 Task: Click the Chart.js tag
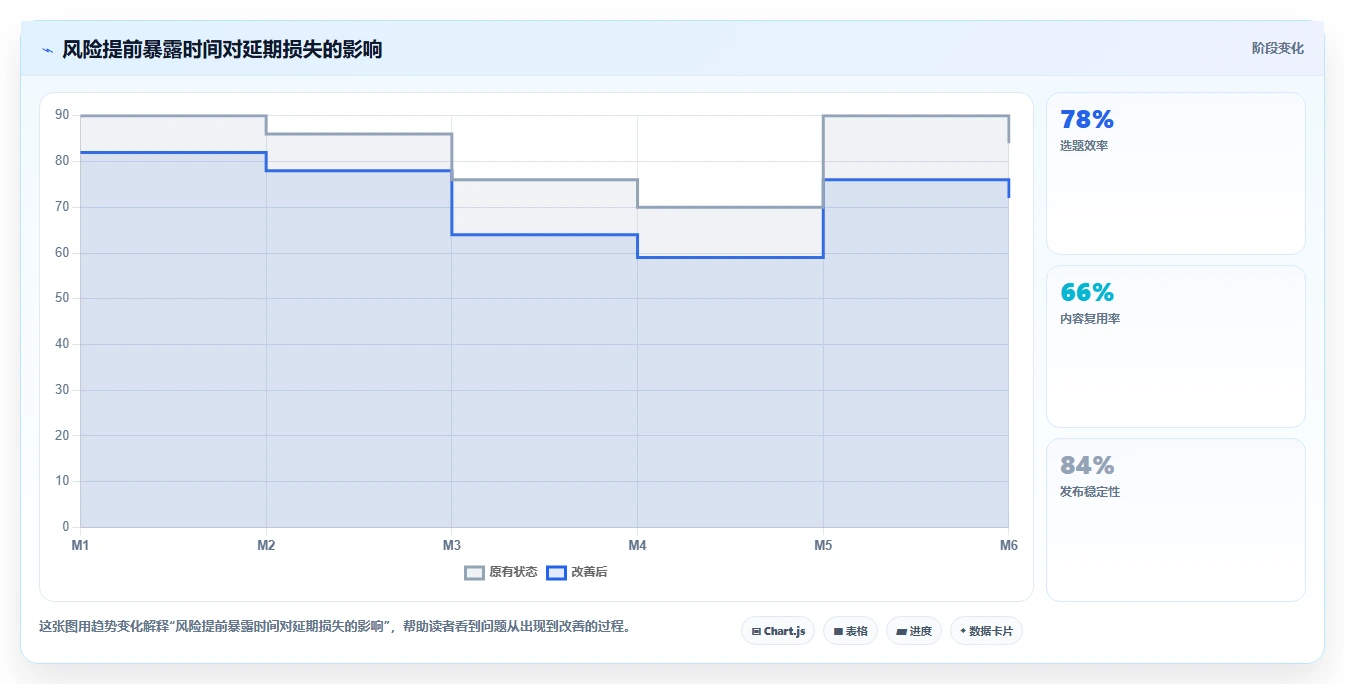[x=778, y=631]
